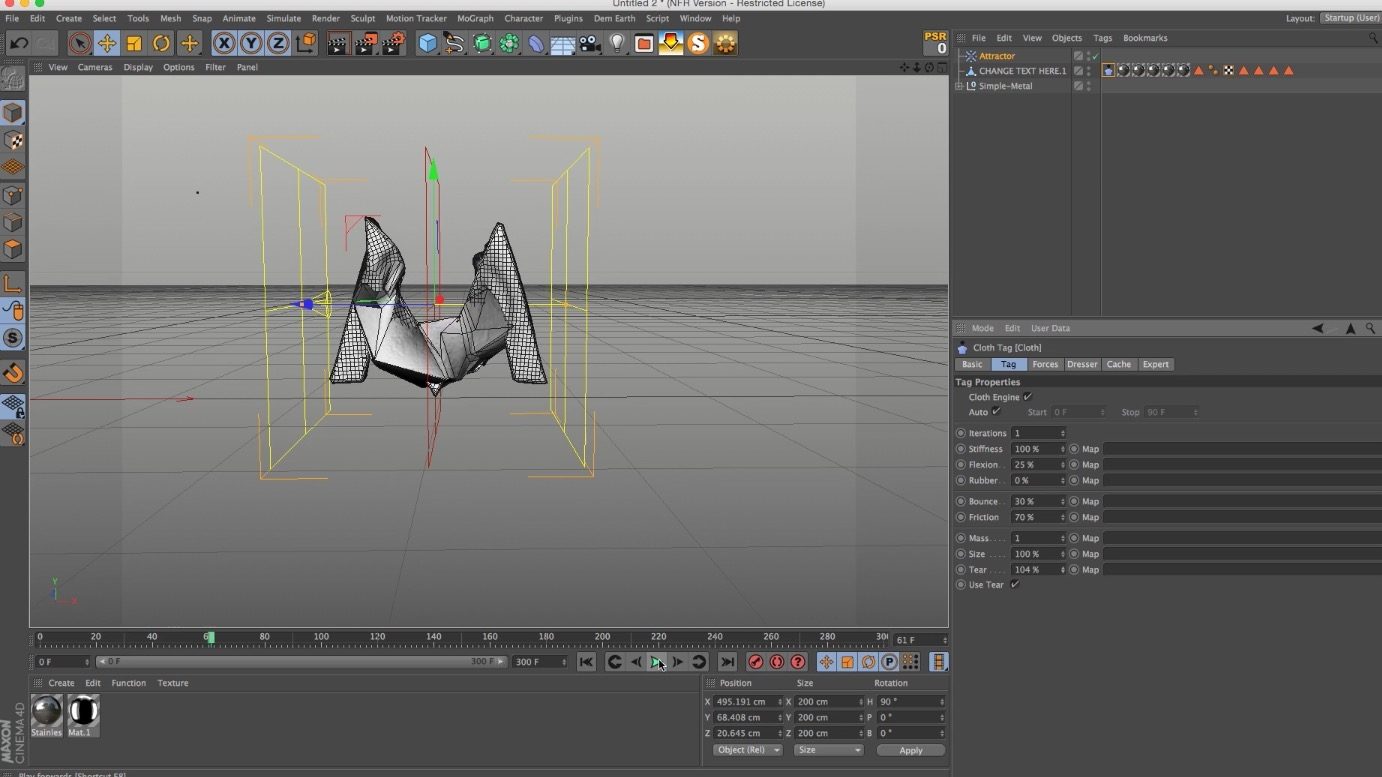Viewport: 1382px width, 777px height.
Task: Toggle the X axis lock
Action: point(224,43)
